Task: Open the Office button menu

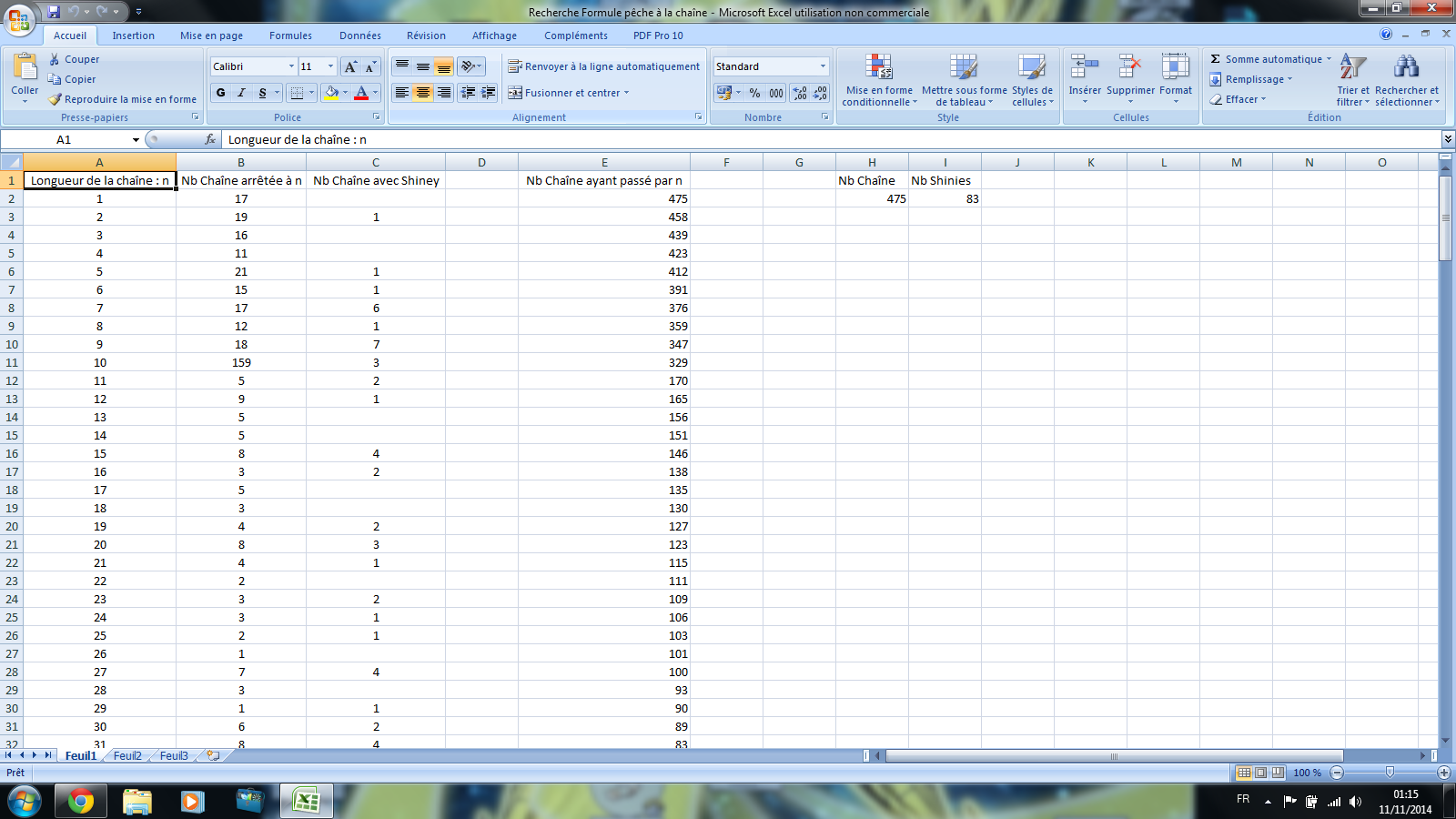Action: click(20, 20)
